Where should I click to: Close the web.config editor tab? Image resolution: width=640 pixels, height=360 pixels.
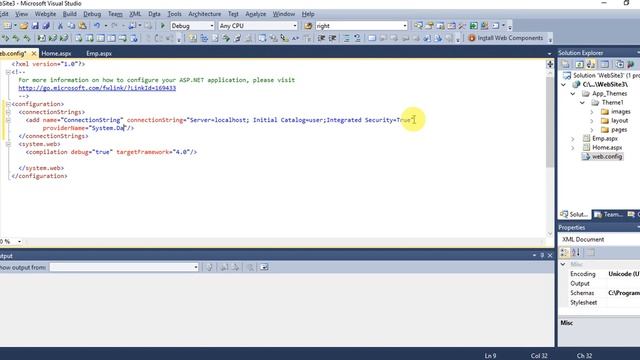[x=34, y=53]
